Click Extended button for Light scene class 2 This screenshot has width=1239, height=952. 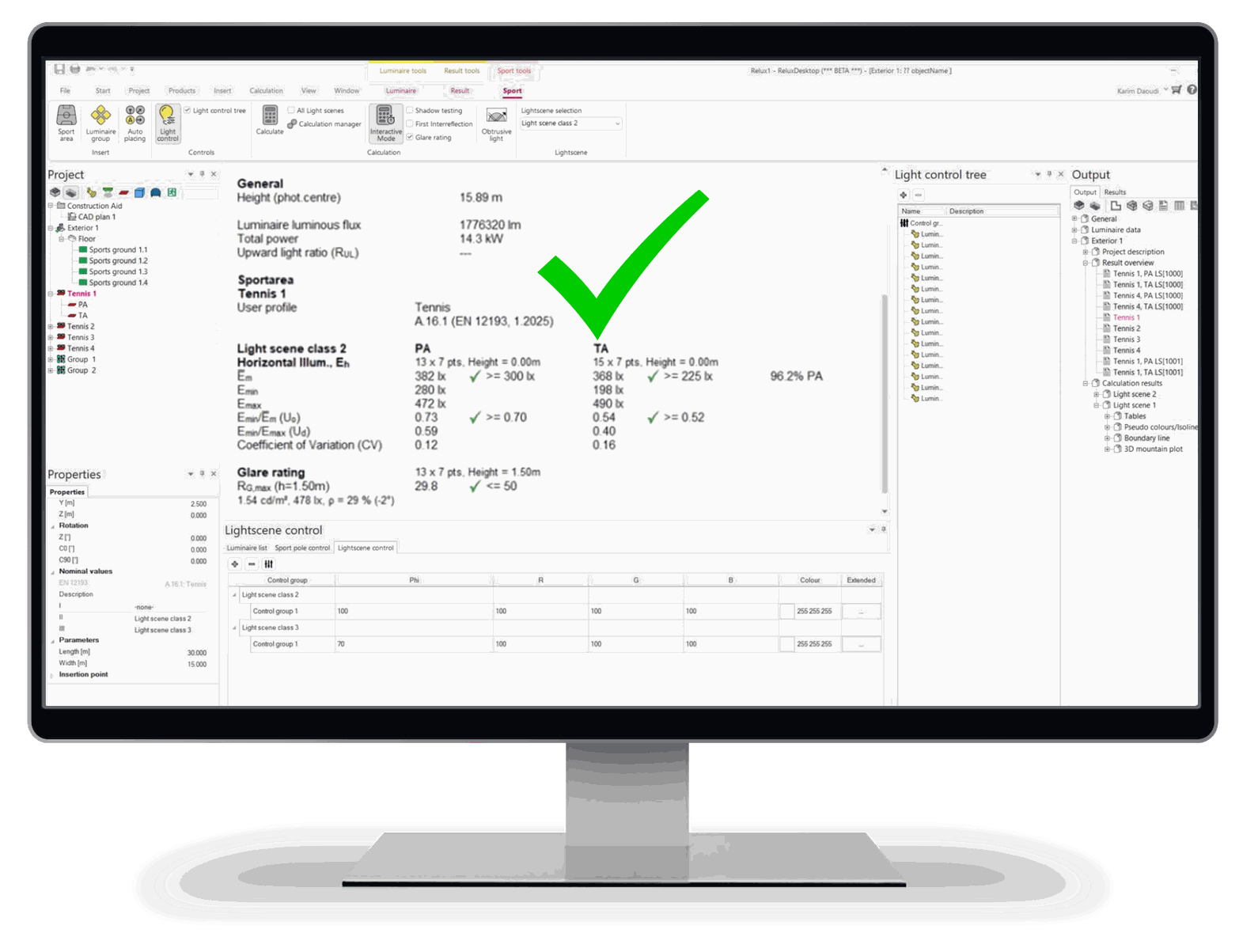(x=861, y=612)
